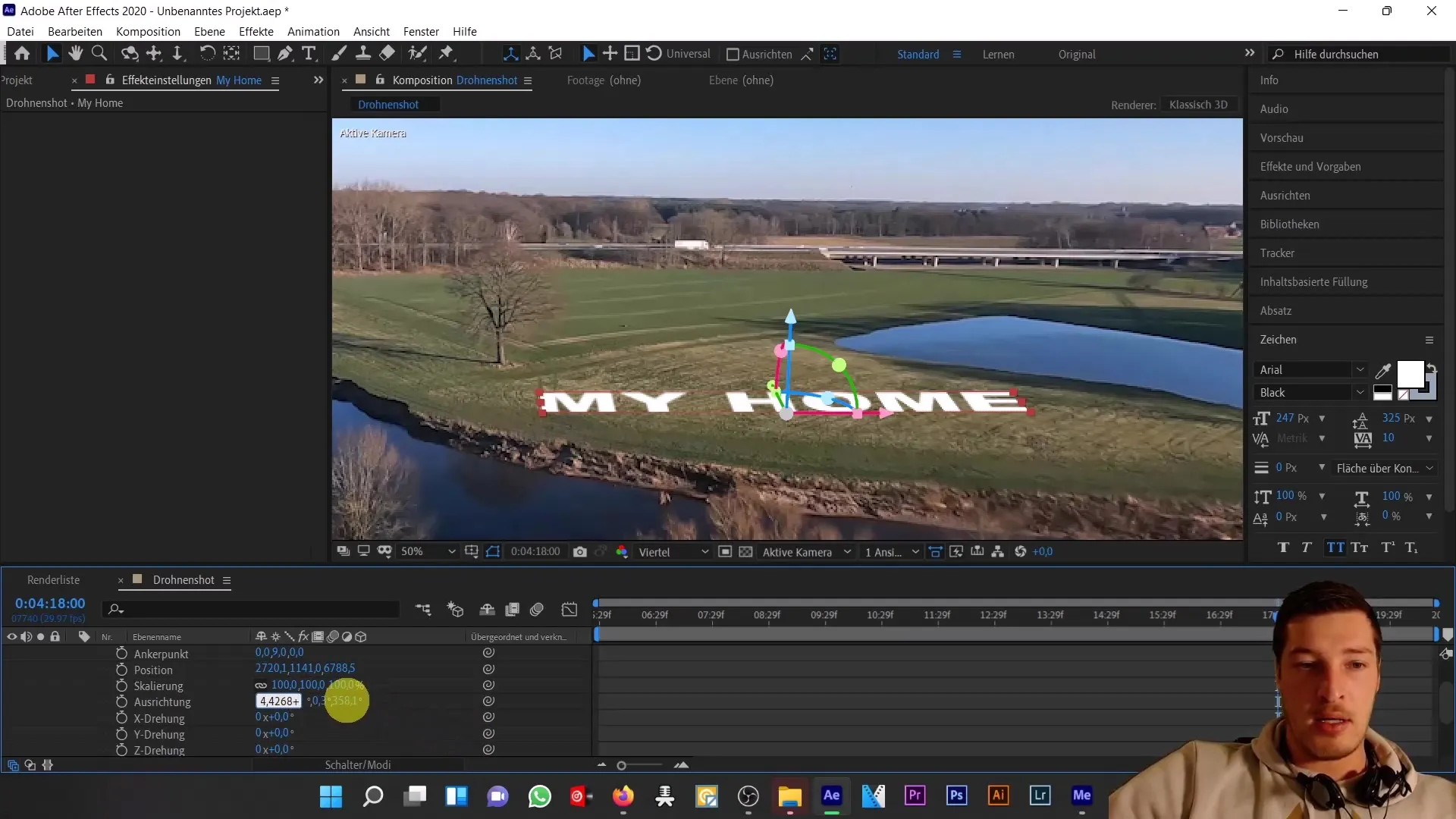Switch to the Renderliste tab
The image size is (1456, 819).
point(54,580)
